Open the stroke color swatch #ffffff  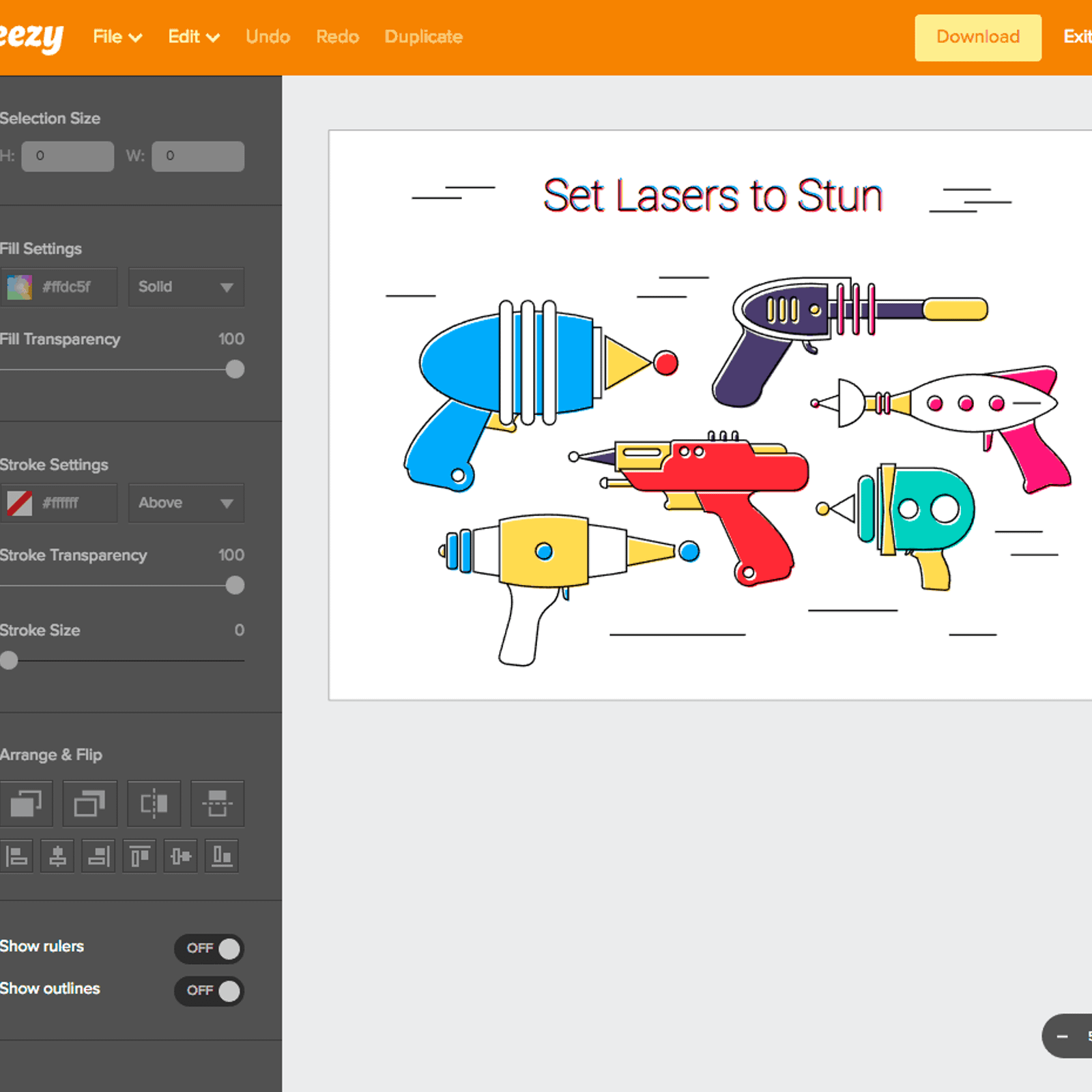[x=20, y=504]
